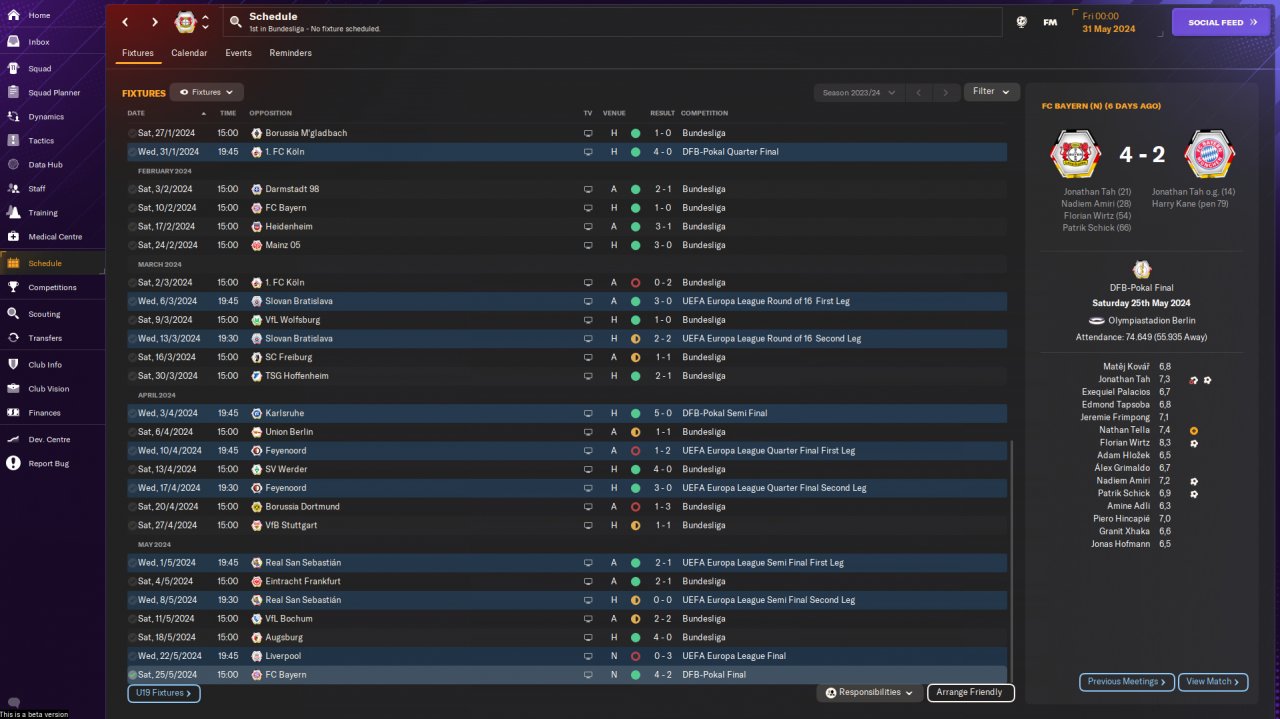Click the manager profile face icon
The image size is (1280, 719).
1022,22
